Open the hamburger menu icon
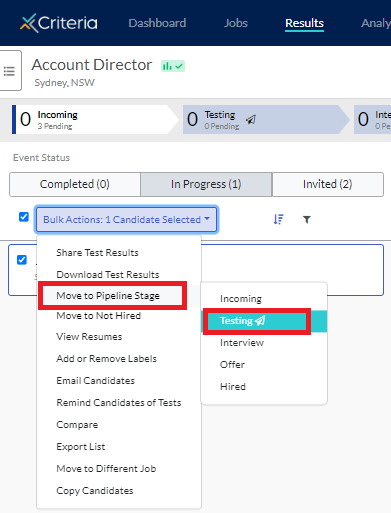The width and height of the screenshot is (391, 513). [x=9, y=71]
